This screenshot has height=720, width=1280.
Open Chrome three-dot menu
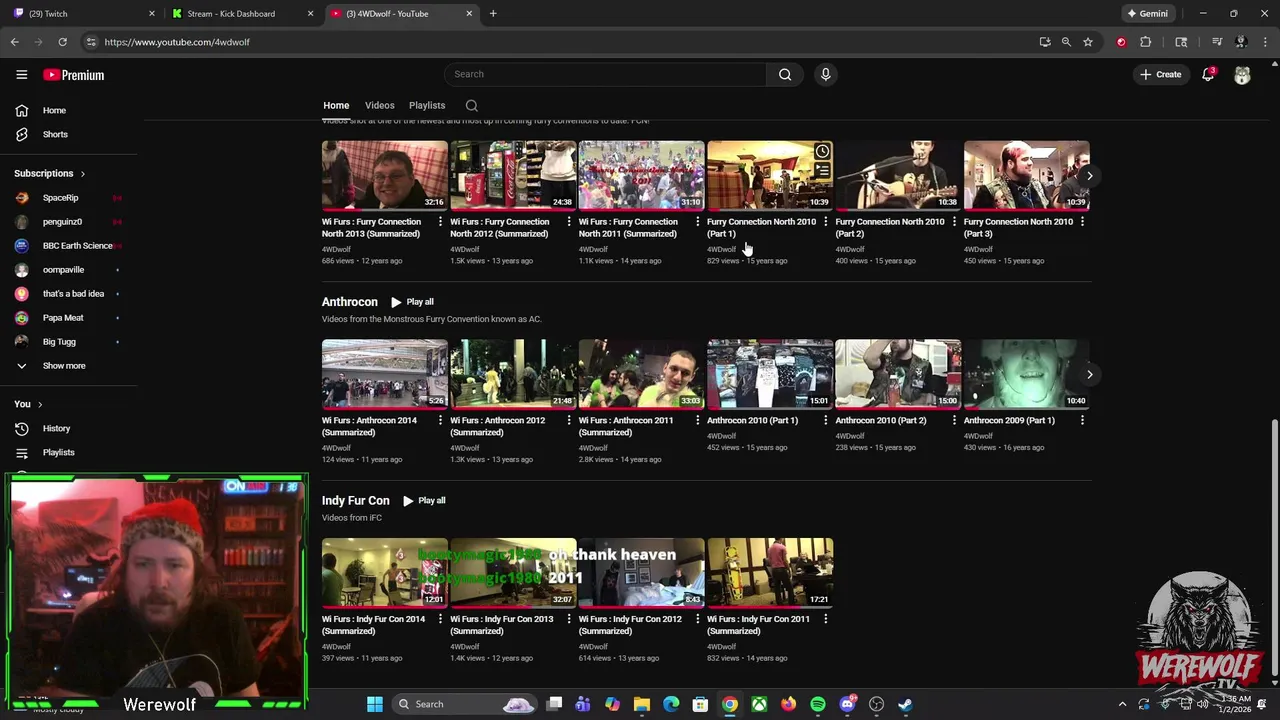coord(1265,42)
